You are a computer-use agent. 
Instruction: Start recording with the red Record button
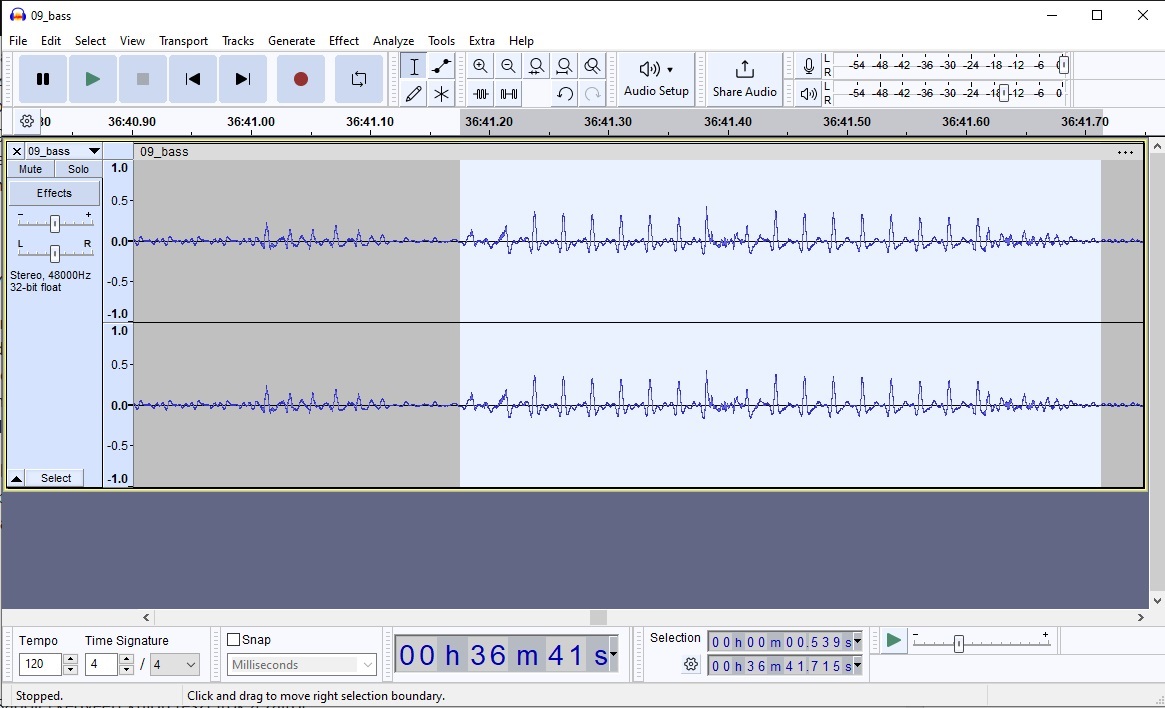pyautogui.click(x=301, y=79)
